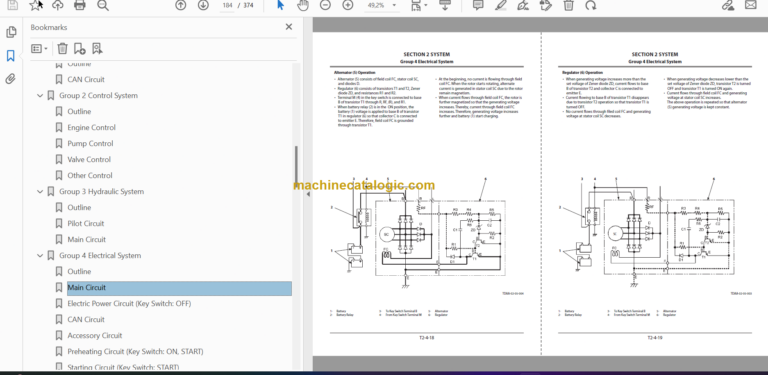Open the Outline bookmark under Group 4
Screen dimensions: 768x375
[79, 271]
